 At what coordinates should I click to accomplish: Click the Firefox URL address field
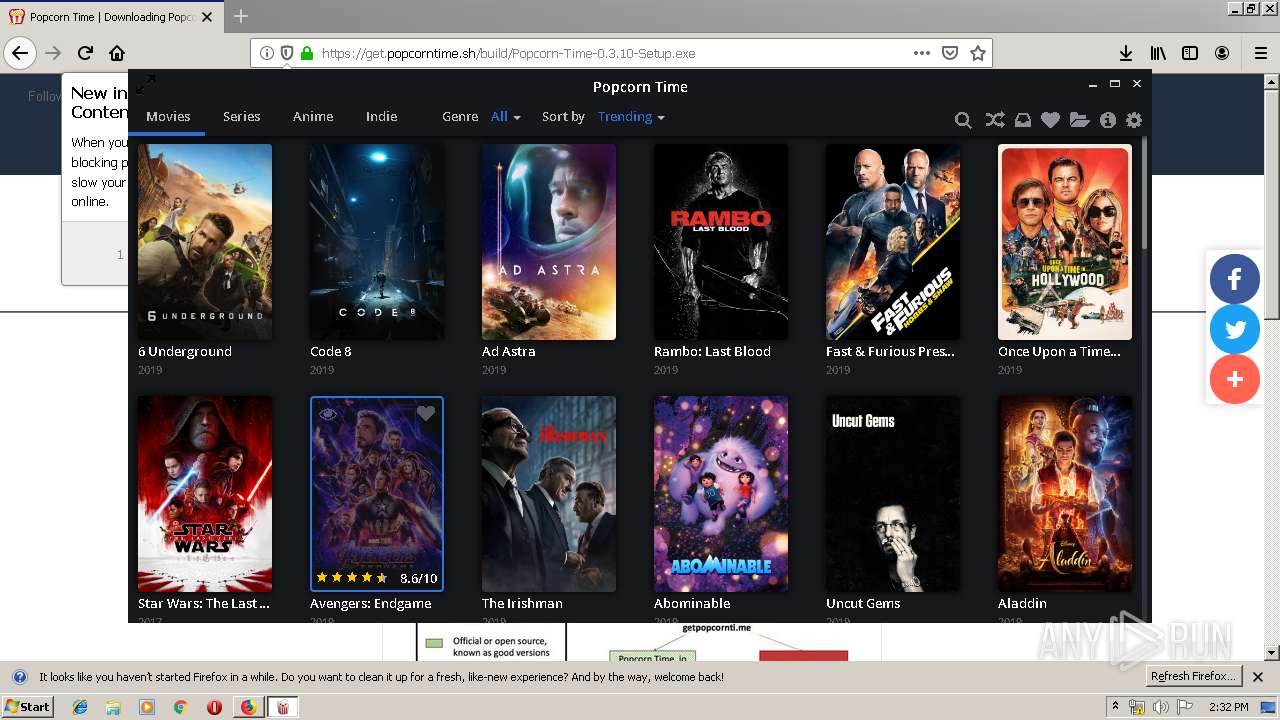(610, 53)
